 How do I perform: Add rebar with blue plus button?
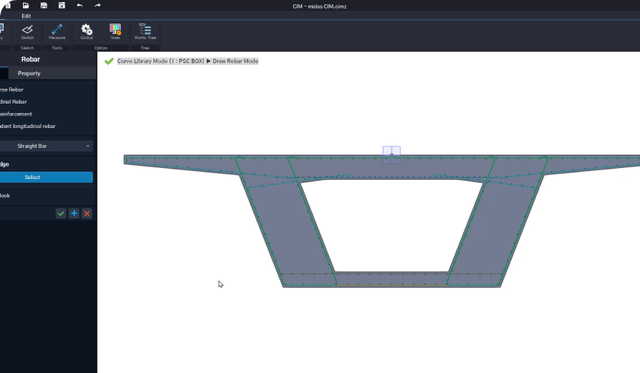74,213
